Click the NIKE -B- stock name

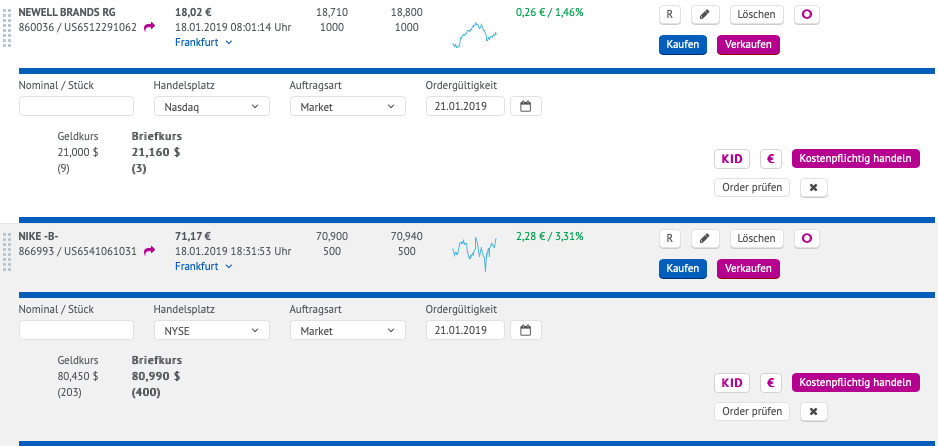point(38,236)
